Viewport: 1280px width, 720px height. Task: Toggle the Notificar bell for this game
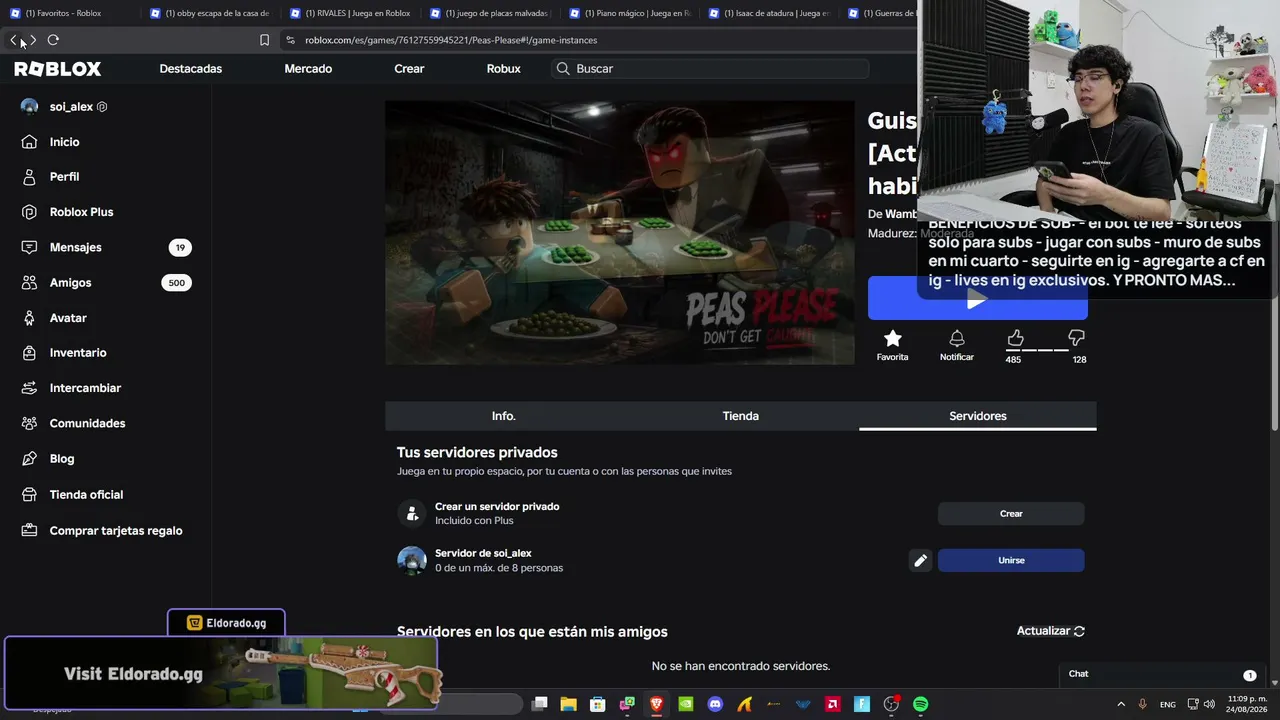(x=957, y=339)
